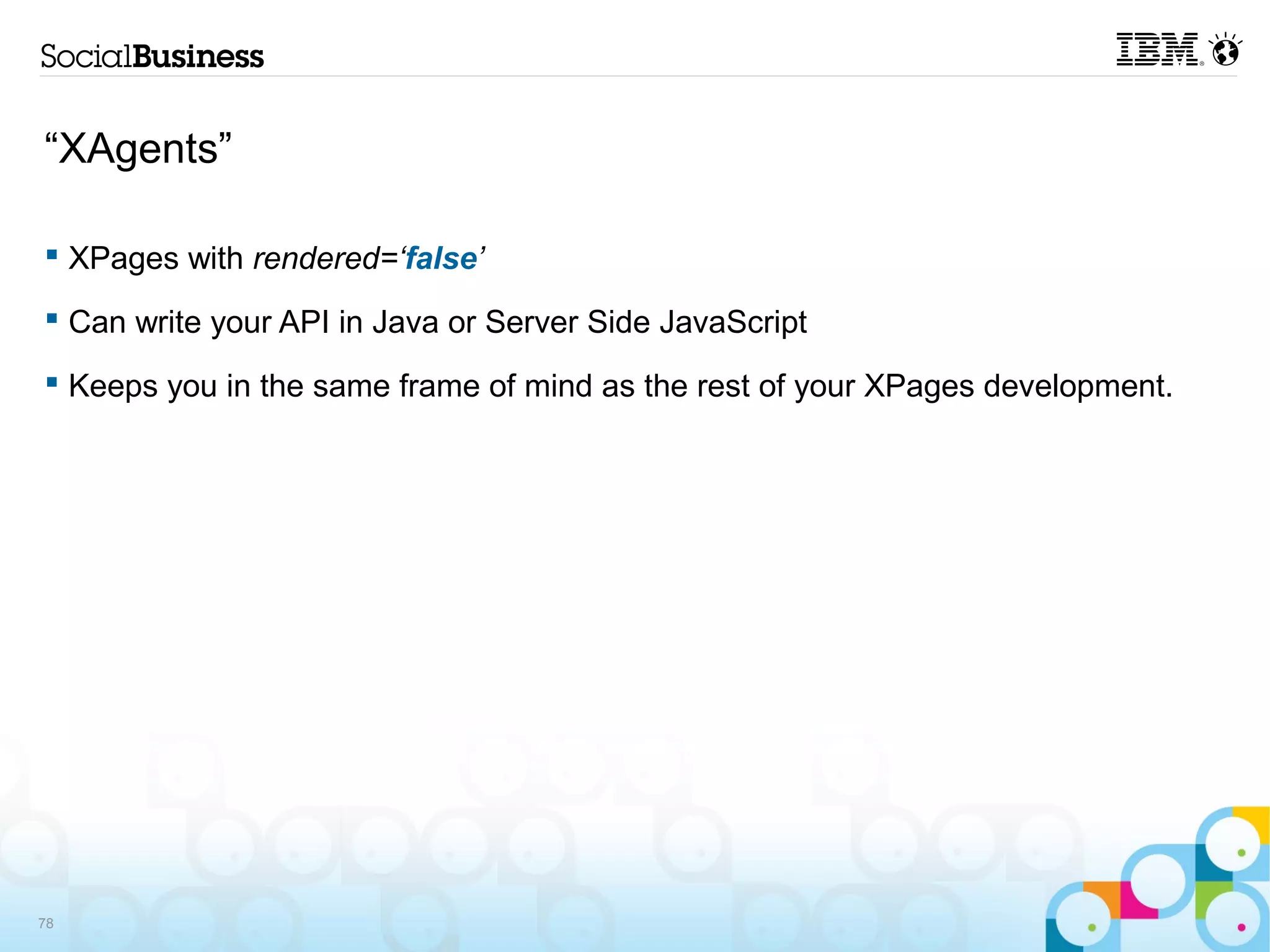Select the "XAgents" slide title
The image size is (1270, 952).
click(x=138, y=149)
